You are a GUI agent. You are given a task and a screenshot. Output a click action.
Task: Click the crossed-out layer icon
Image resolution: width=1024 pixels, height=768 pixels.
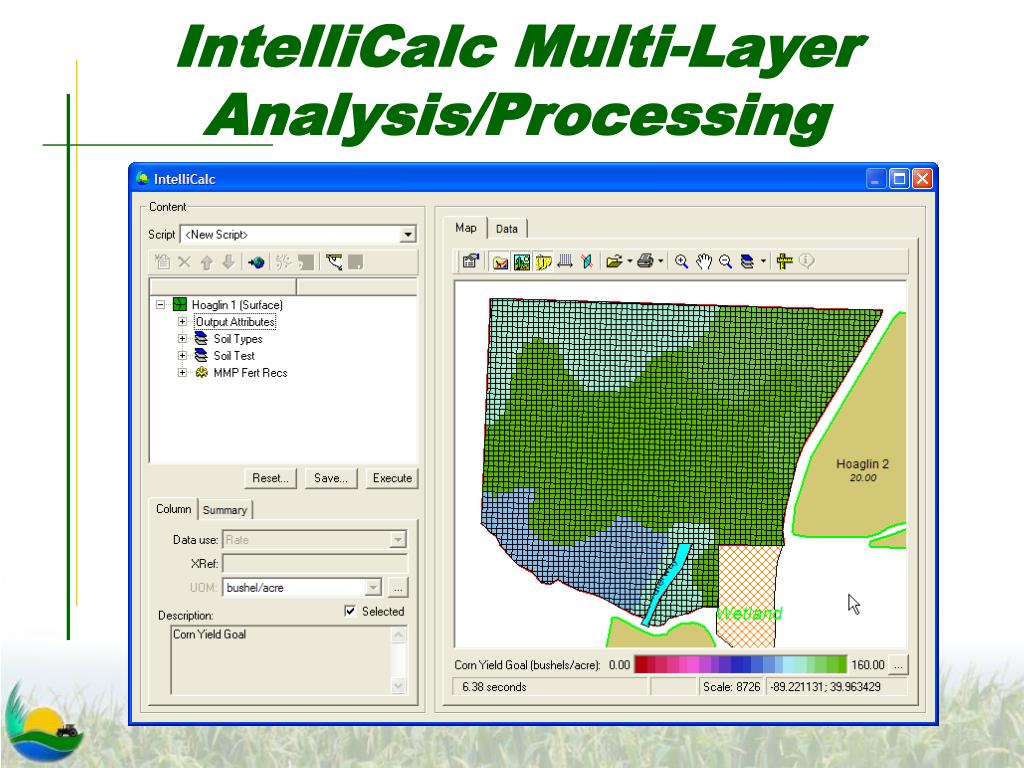[586, 262]
